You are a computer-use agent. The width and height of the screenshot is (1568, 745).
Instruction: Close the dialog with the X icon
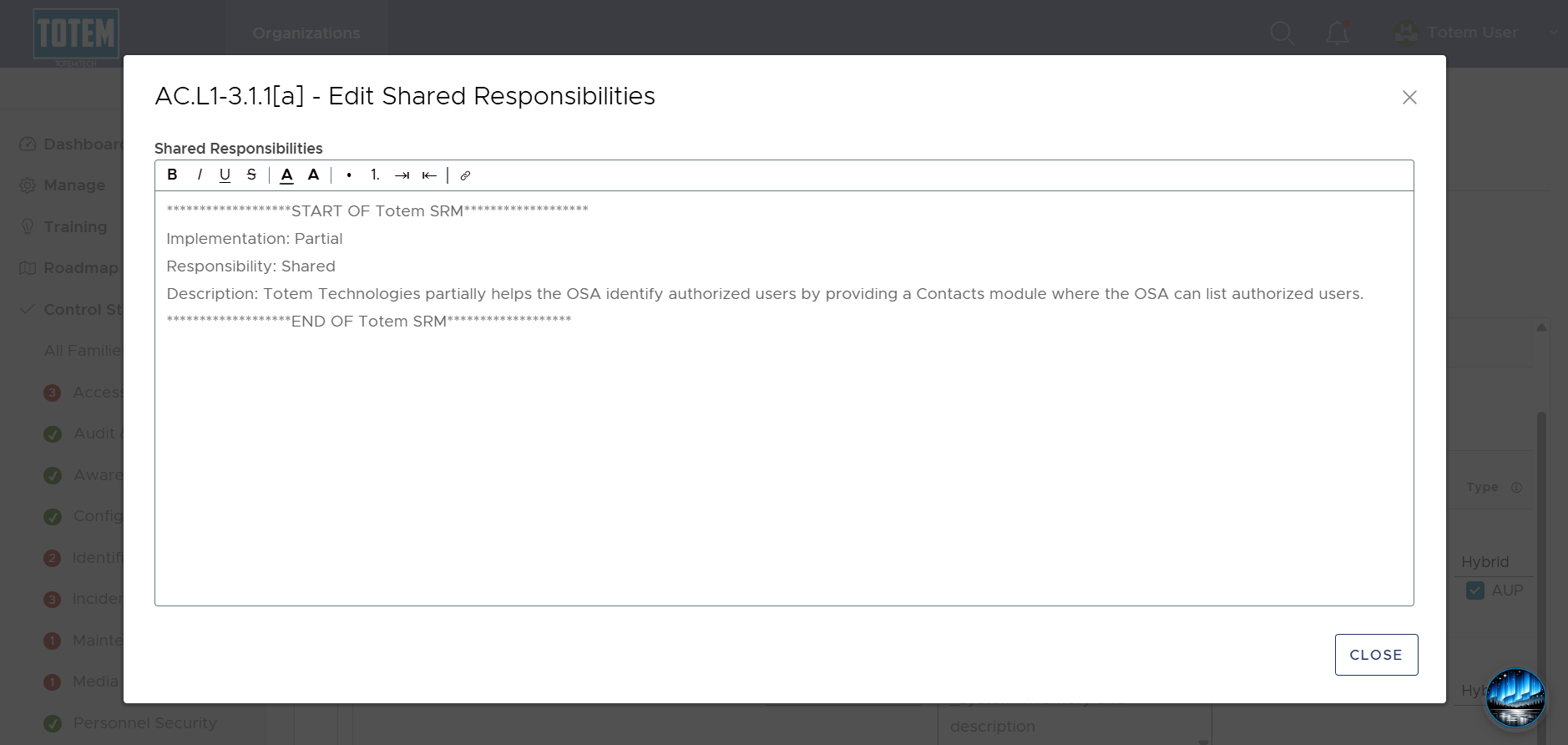coord(1409,98)
